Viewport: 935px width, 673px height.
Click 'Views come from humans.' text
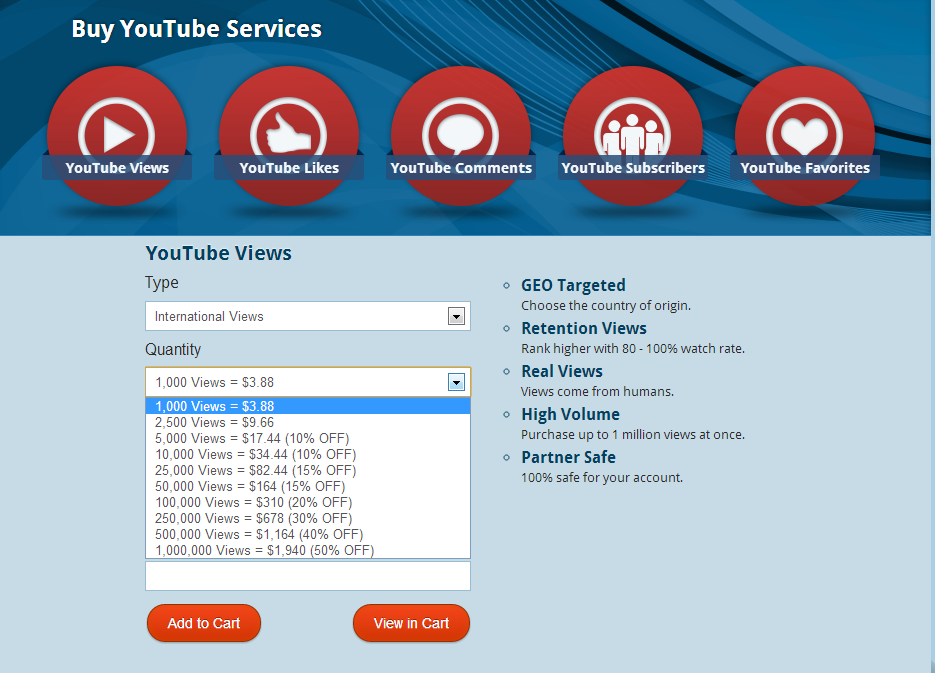[597, 392]
